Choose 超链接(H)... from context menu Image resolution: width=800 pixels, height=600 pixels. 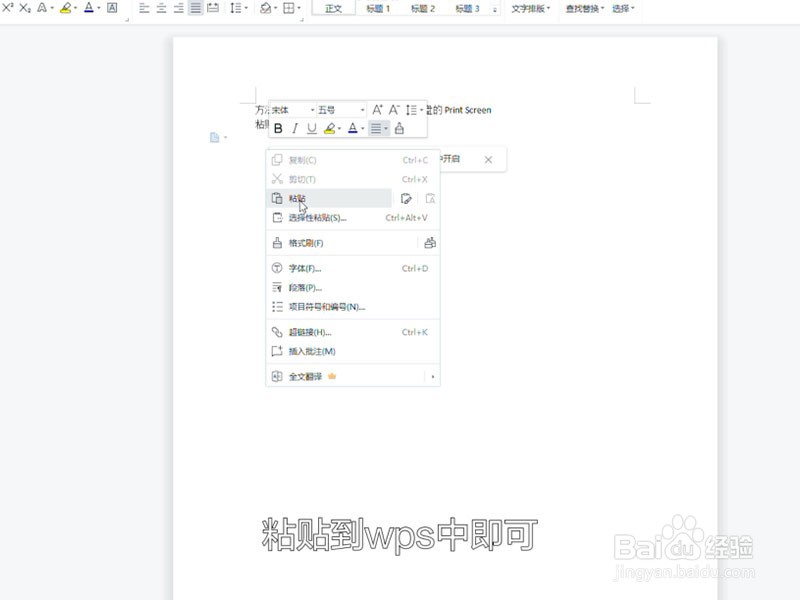[353, 332]
